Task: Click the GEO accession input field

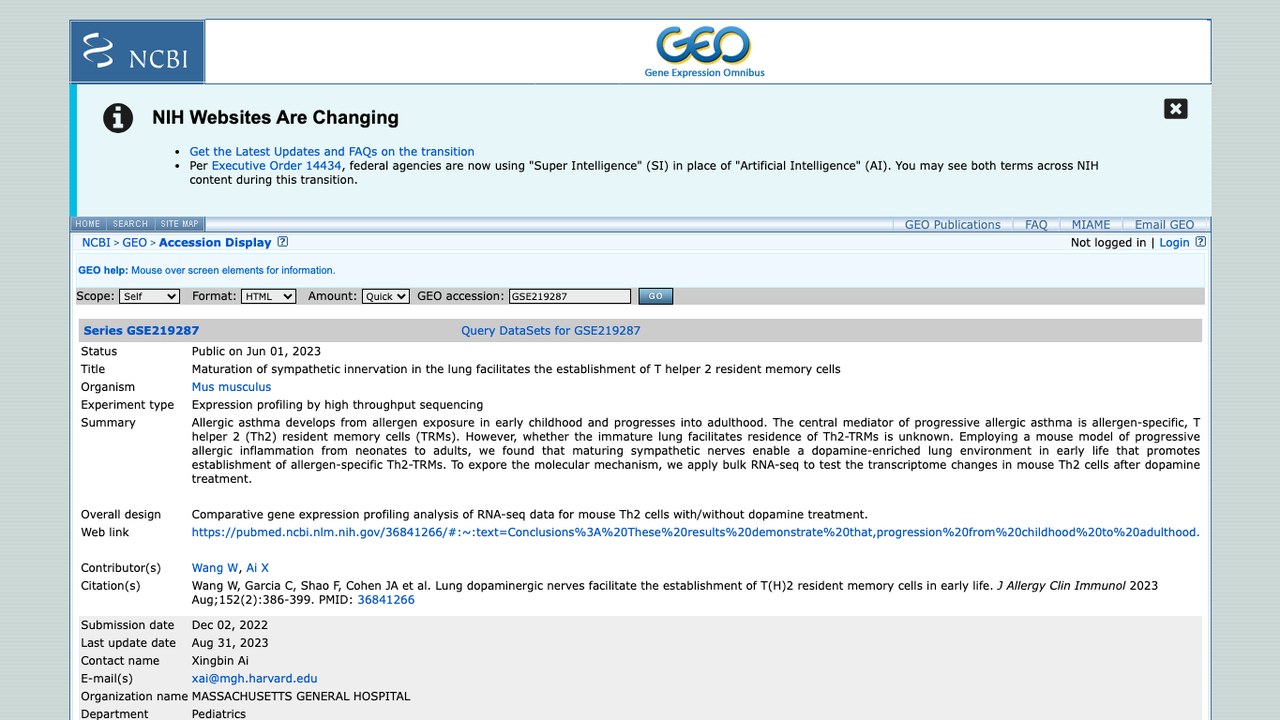Action: tap(570, 296)
